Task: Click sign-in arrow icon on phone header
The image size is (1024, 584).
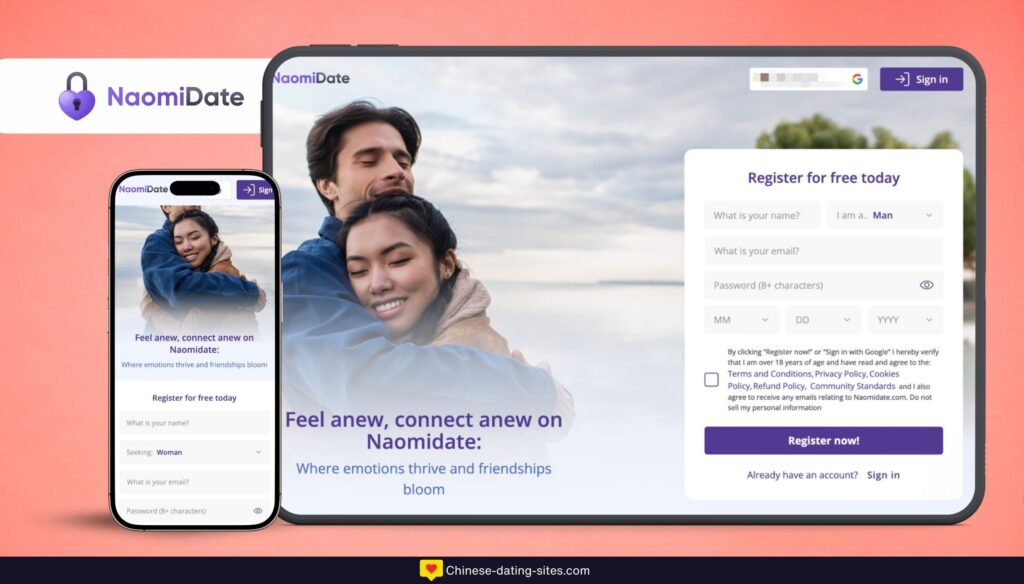Action: point(248,189)
